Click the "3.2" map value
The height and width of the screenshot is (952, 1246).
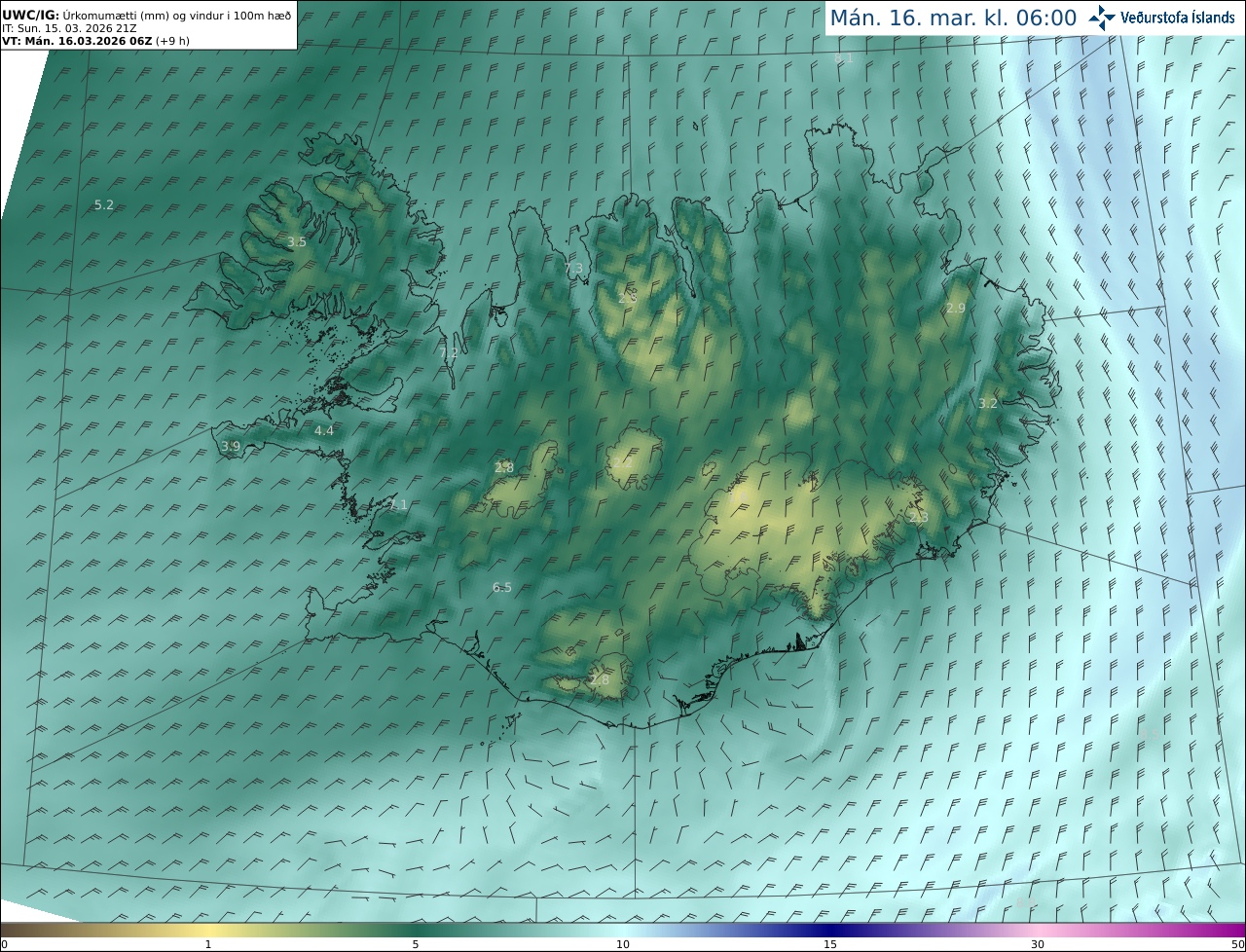[988, 404]
